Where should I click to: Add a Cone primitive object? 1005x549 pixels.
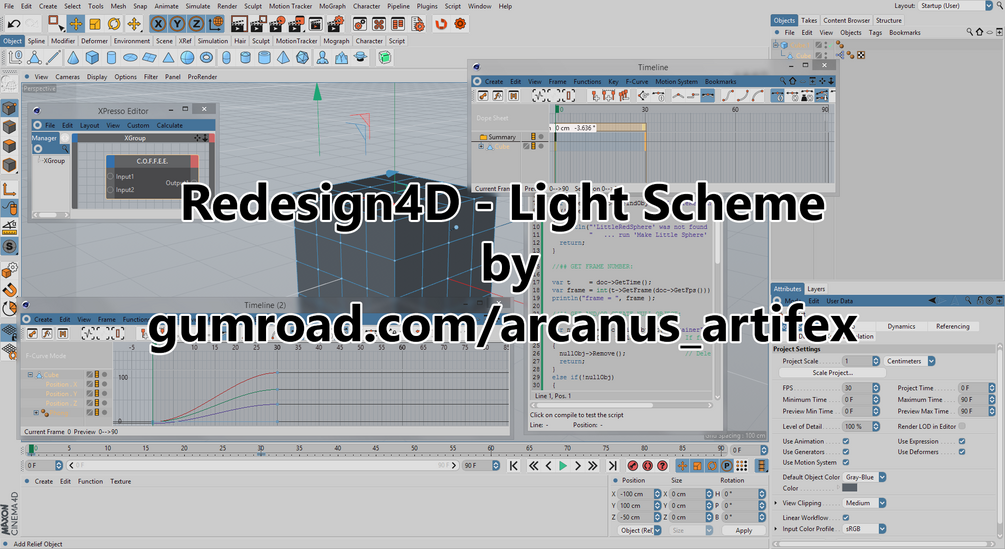click(73, 58)
